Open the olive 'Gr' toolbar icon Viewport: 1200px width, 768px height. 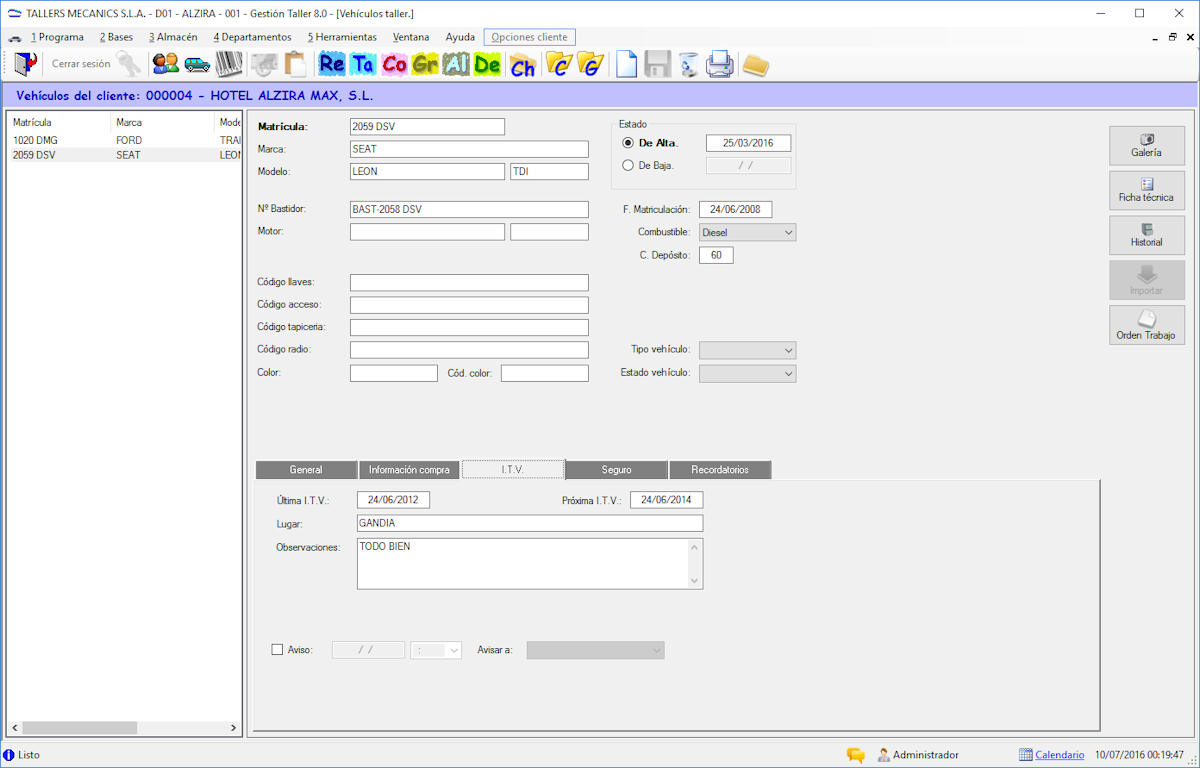click(x=425, y=64)
